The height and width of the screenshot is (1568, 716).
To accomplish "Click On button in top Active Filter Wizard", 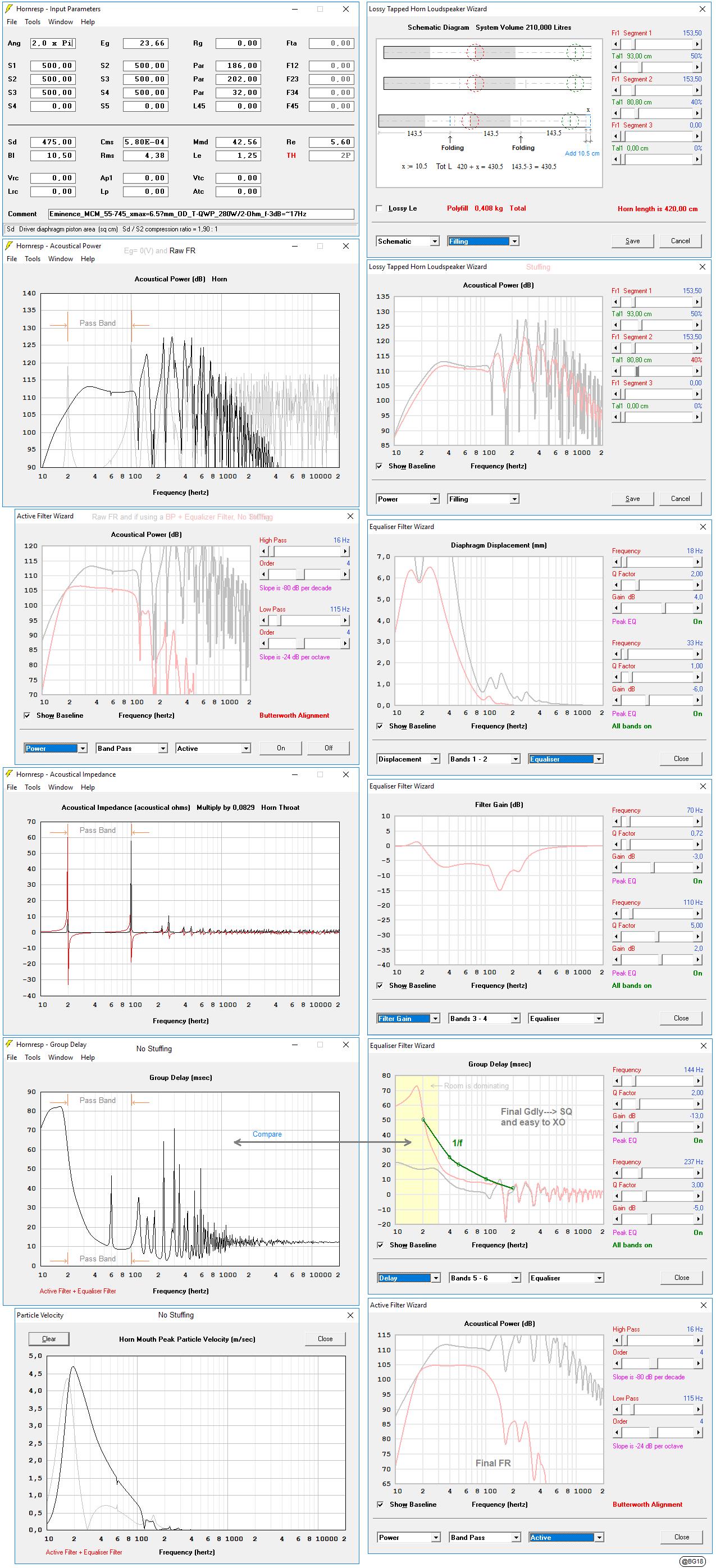I will click(x=281, y=748).
